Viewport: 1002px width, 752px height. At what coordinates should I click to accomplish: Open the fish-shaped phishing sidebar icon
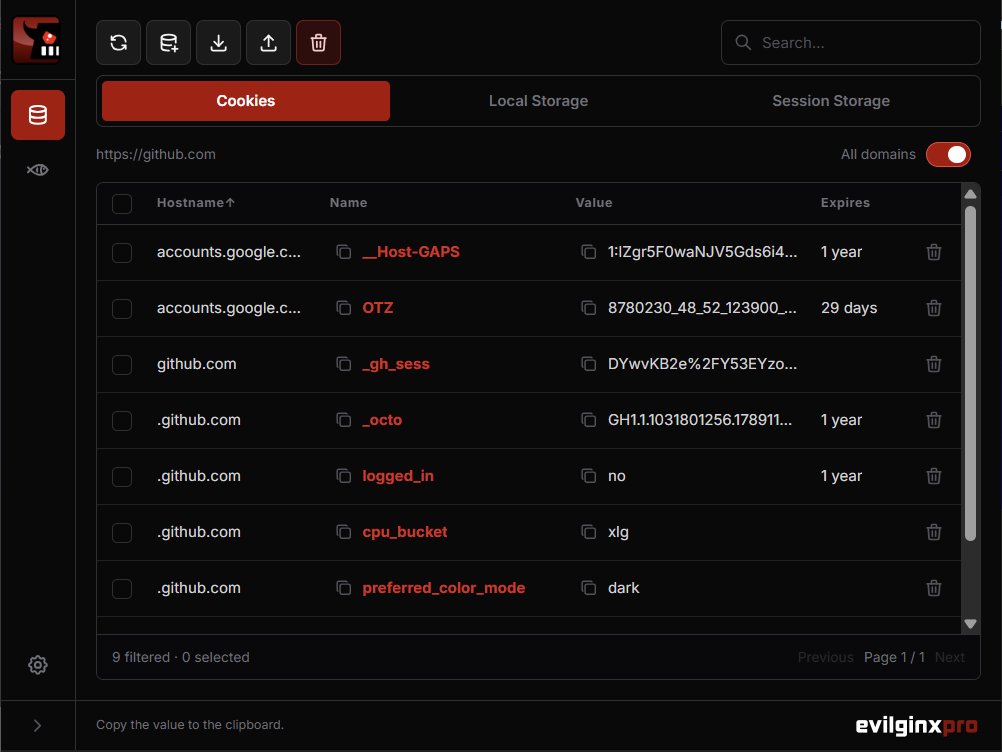click(38, 170)
